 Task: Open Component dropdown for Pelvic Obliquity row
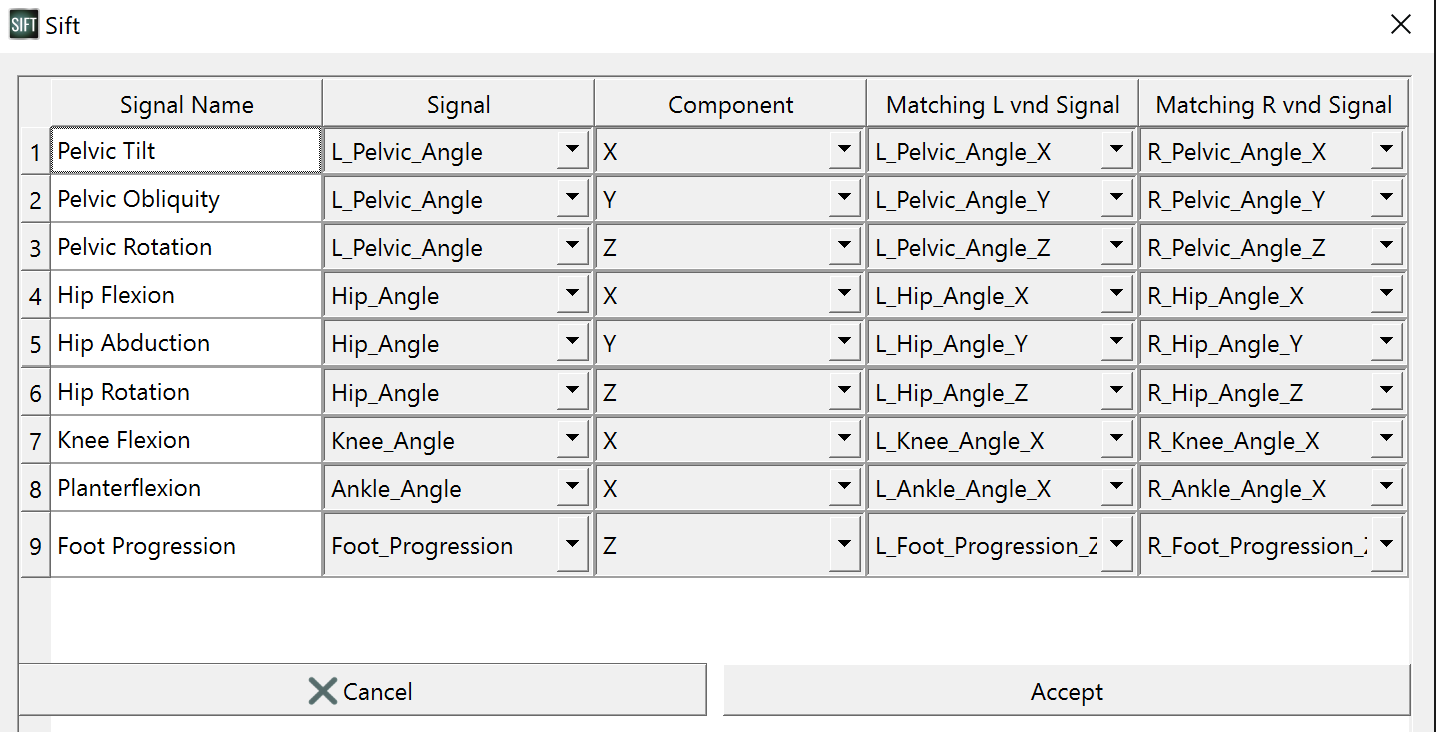(844, 199)
